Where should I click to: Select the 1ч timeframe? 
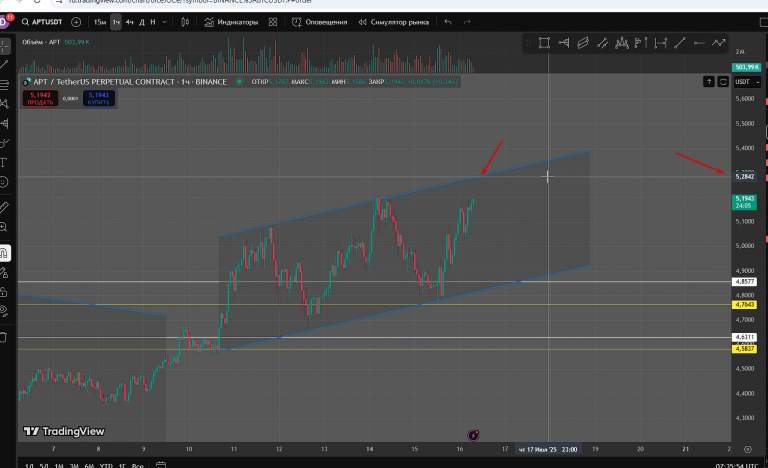point(116,22)
